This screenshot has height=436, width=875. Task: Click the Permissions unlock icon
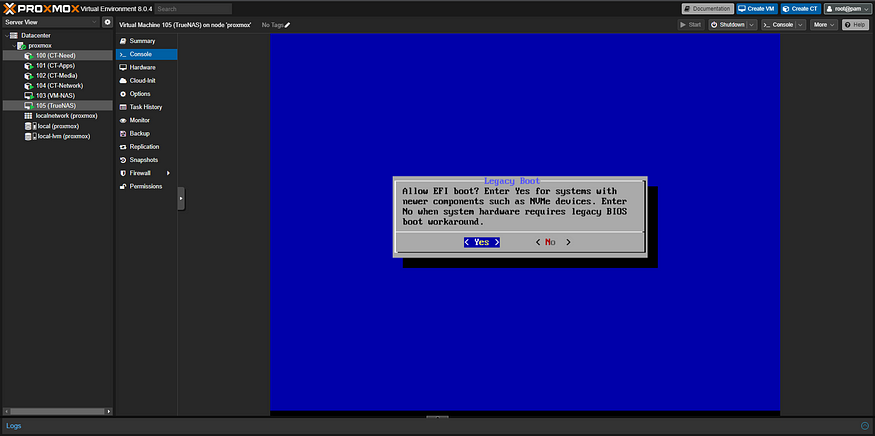[123, 186]
